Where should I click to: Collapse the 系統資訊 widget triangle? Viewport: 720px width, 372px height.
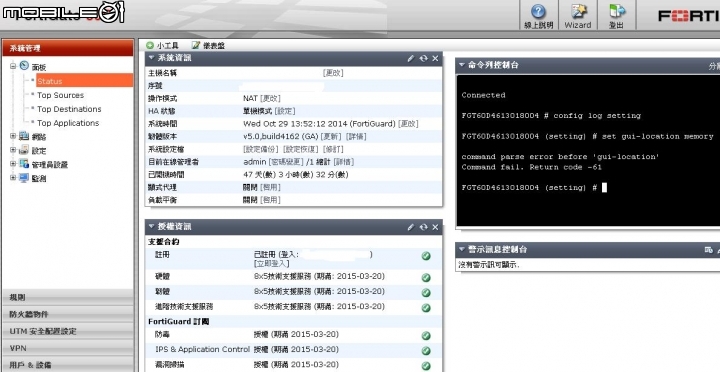[x=151, y=58]
